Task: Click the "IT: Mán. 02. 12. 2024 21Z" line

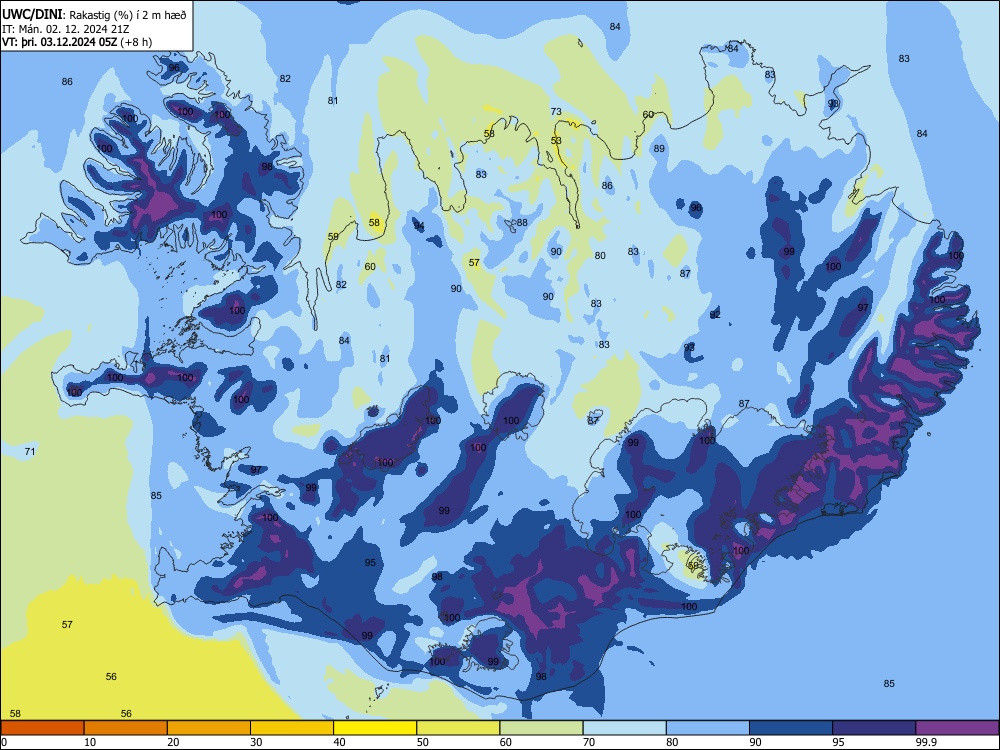Action: tap(66, 29)
